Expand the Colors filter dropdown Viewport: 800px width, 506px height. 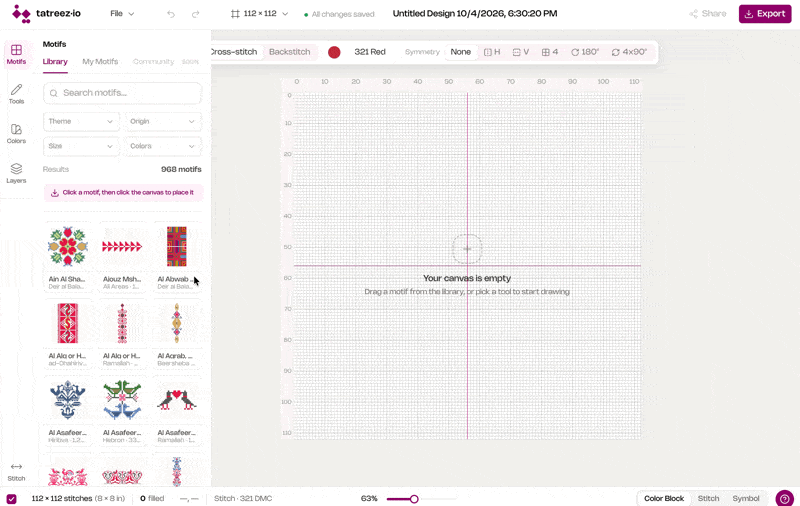tap(163, 146)
